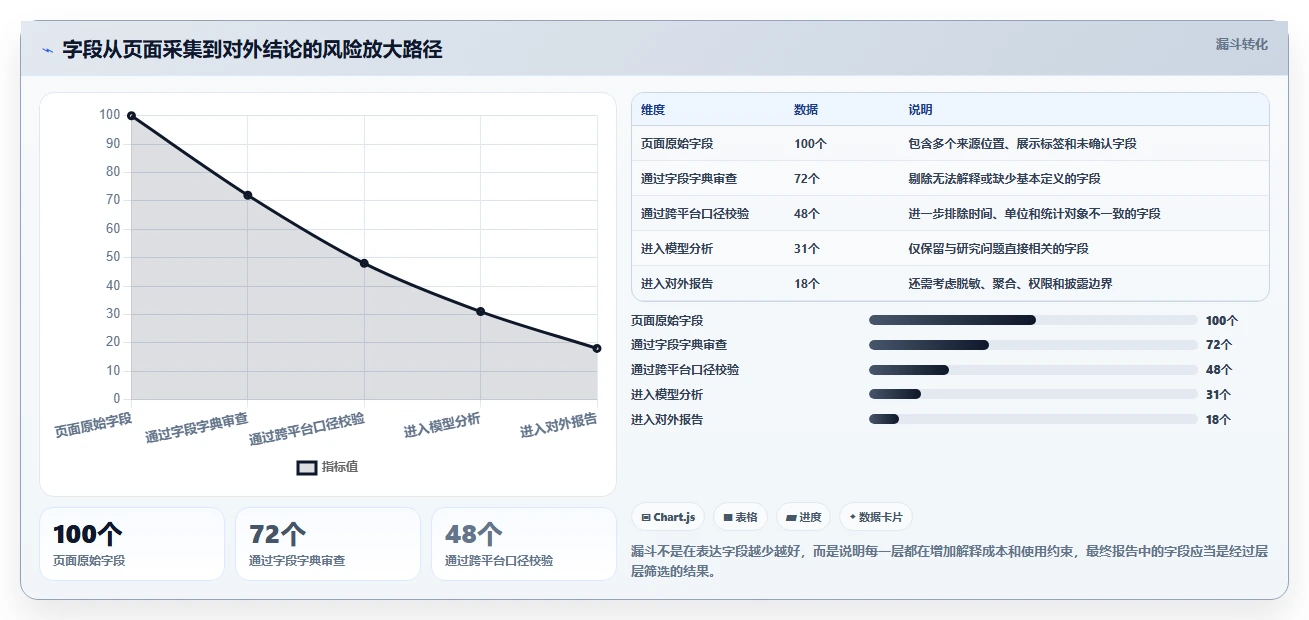
Task: Click description 剔除无法解释或缺少基本定义的字段
Action: [1004, 179]
